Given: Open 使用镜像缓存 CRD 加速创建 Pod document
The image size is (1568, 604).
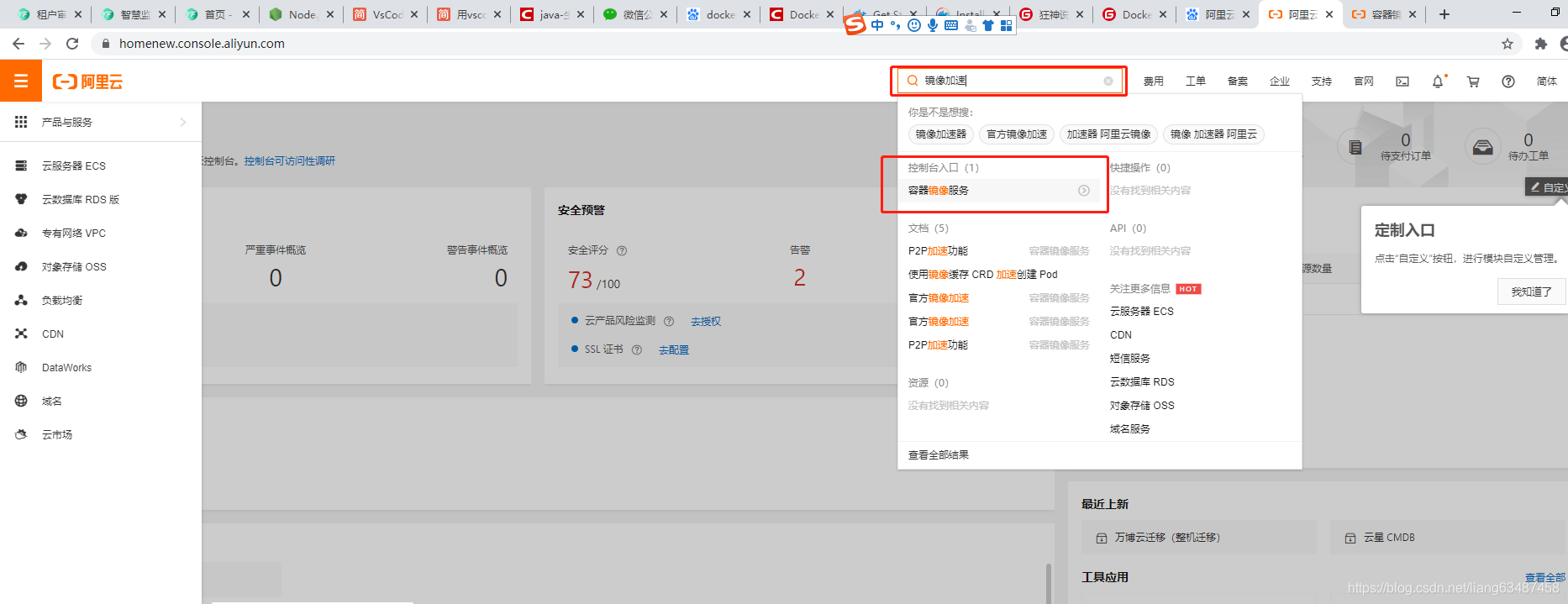Looking at the screenshot, I should click(983, 275).
